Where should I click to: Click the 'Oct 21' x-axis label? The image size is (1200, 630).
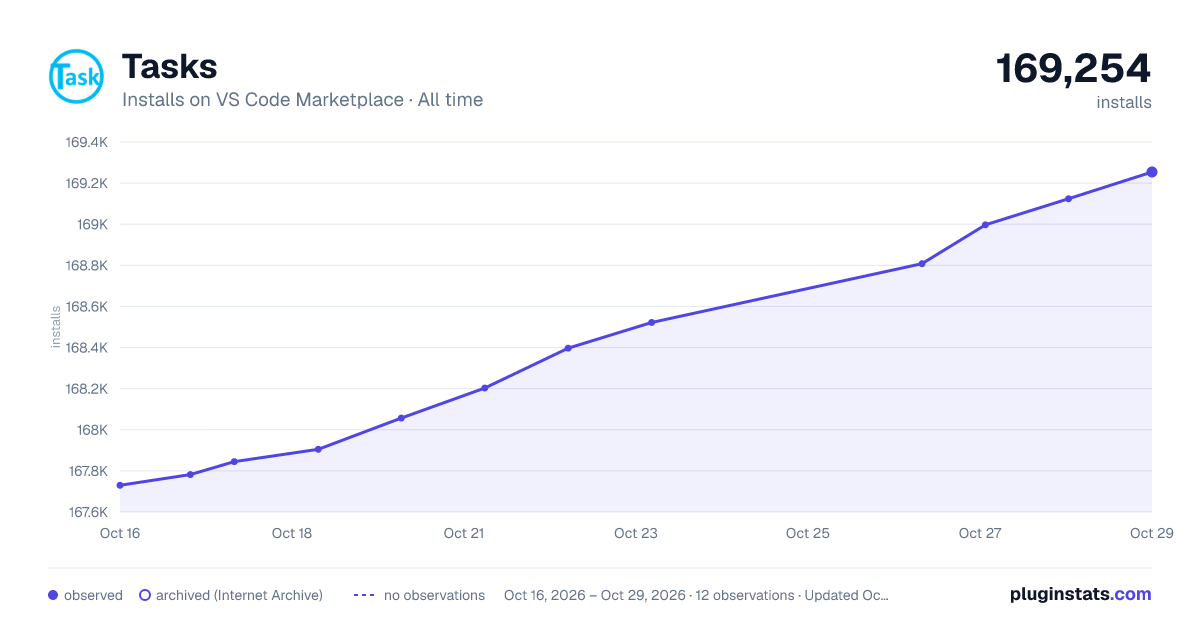(x=464, y=533)
